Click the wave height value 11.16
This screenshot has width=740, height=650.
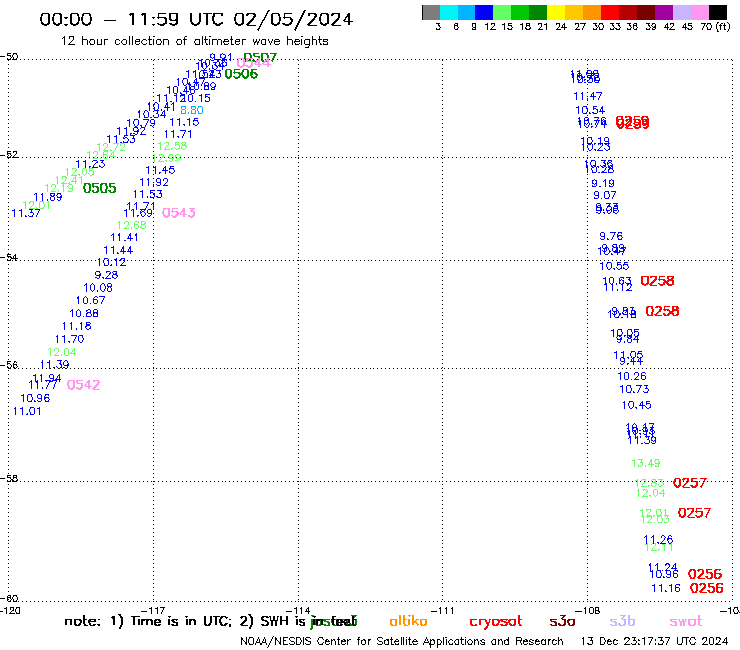pos(666,588)
